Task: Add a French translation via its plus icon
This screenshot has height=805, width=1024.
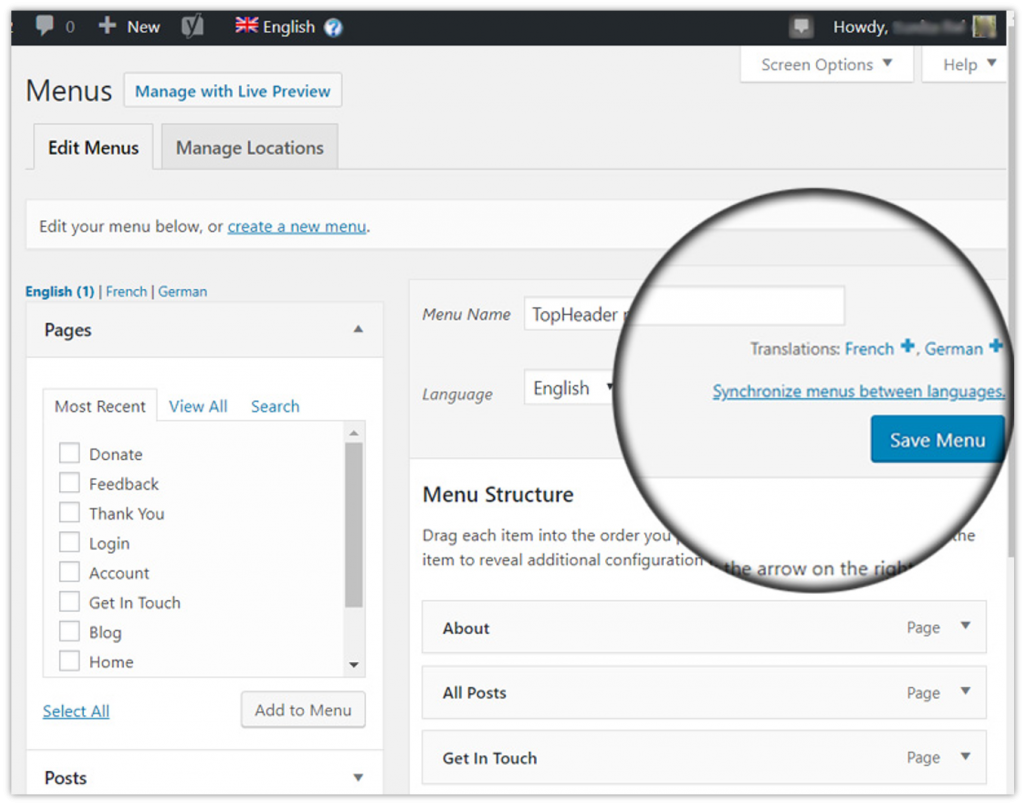Action: (x=907, y=347)
